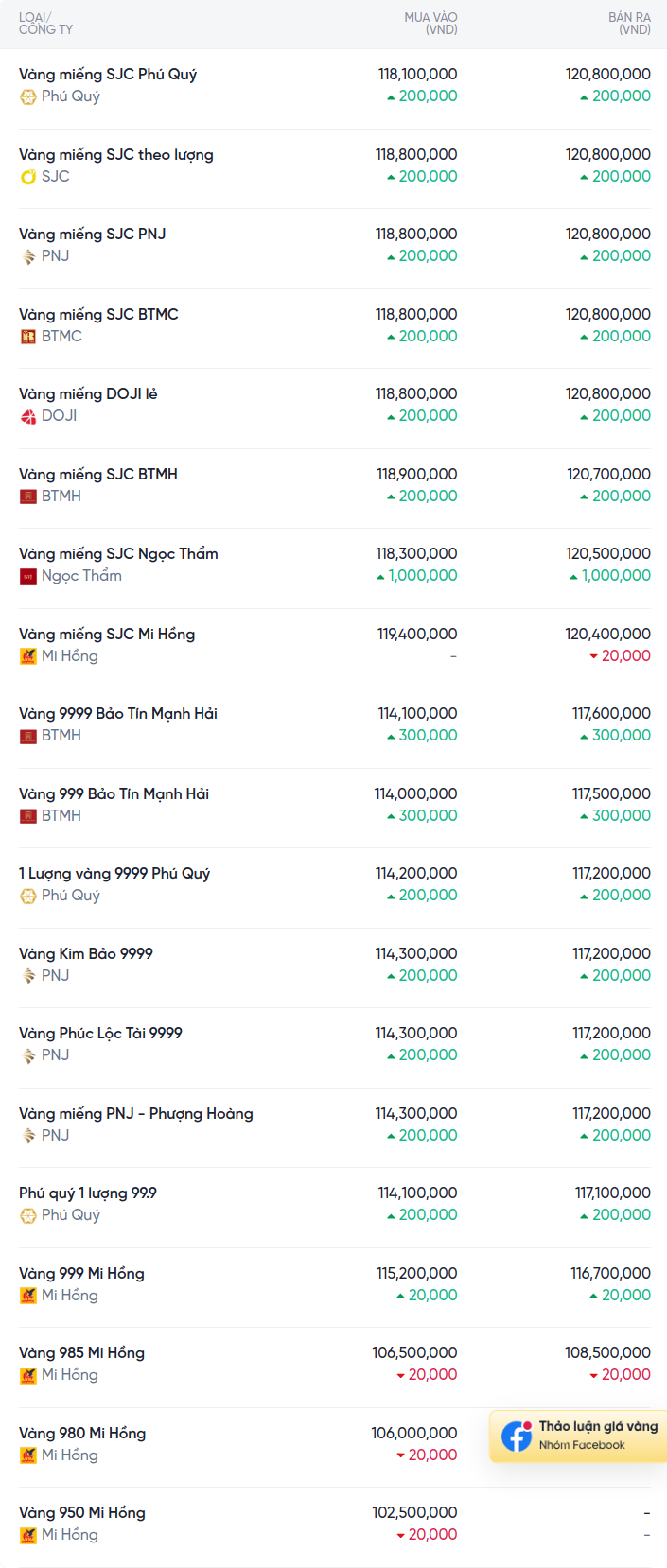
Task: Click the red DOJI logo icon
Action: pos(28,416)
